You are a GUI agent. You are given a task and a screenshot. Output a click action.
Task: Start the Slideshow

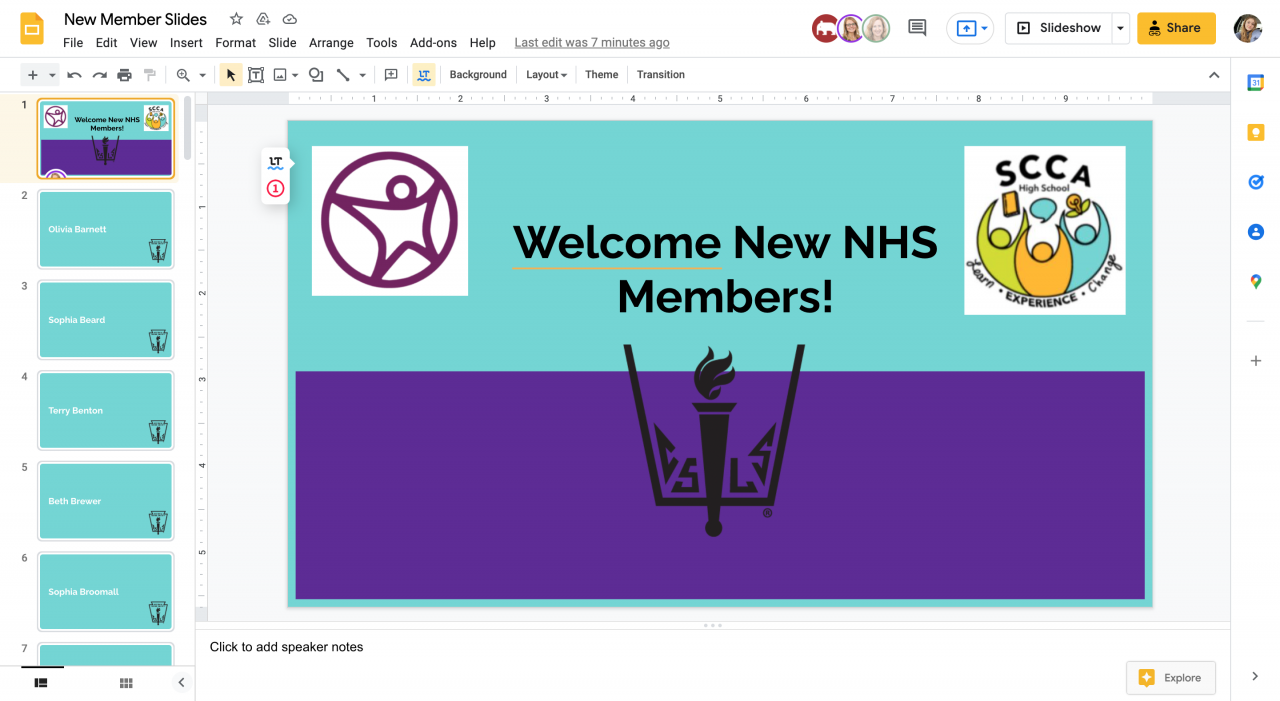[1059, 28]
